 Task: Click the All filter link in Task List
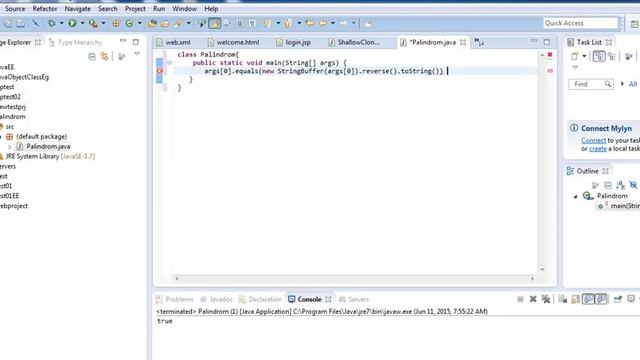pyautogui.click(x=633, y=84)
